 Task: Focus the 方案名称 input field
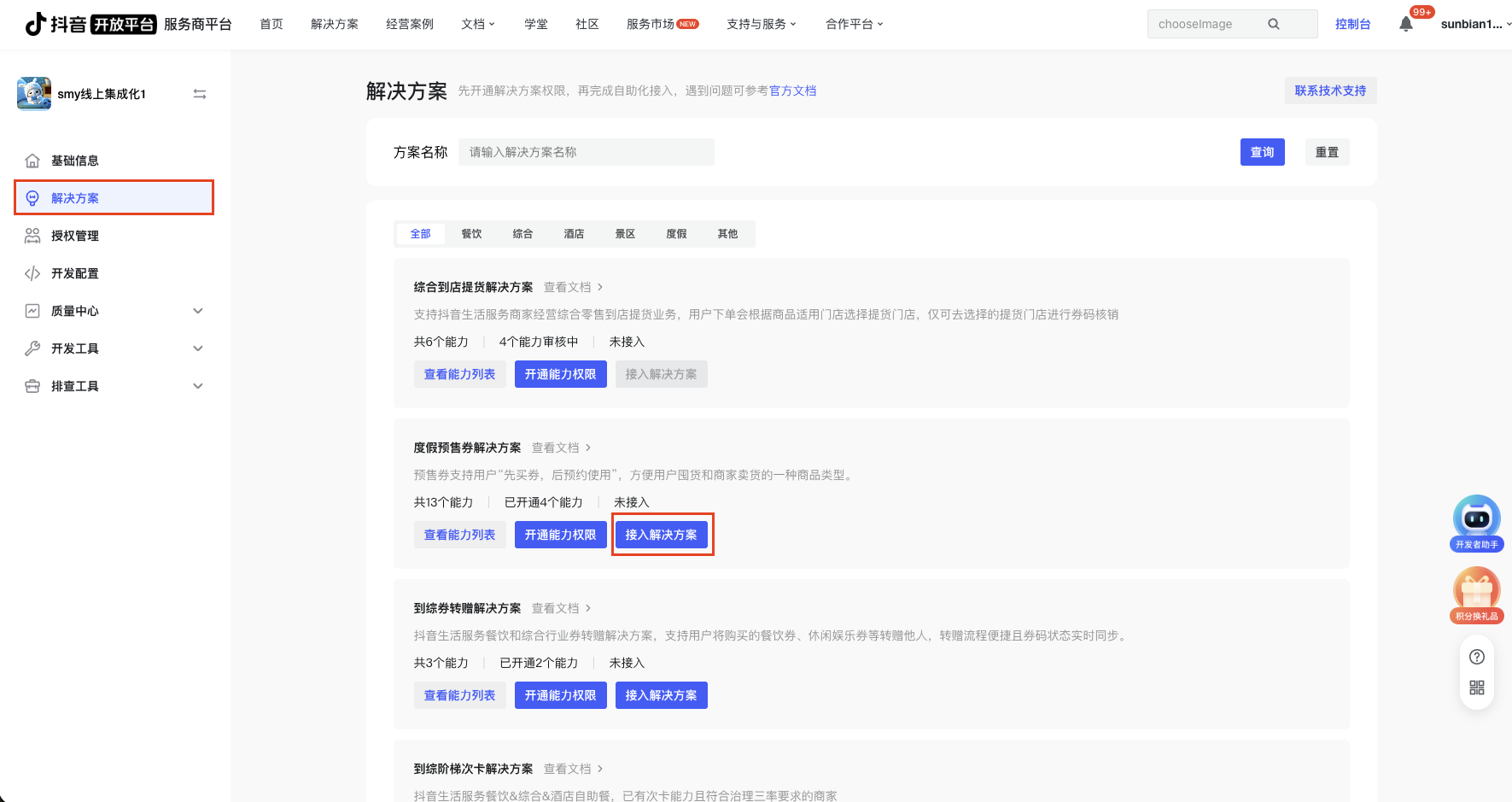[586, 152]
